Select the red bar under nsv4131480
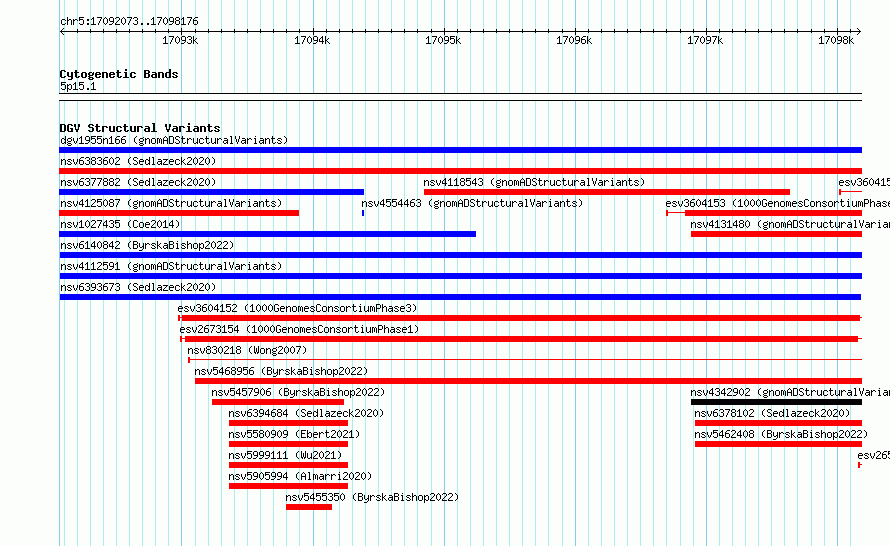The image size is (890, 546). [776, 234]
